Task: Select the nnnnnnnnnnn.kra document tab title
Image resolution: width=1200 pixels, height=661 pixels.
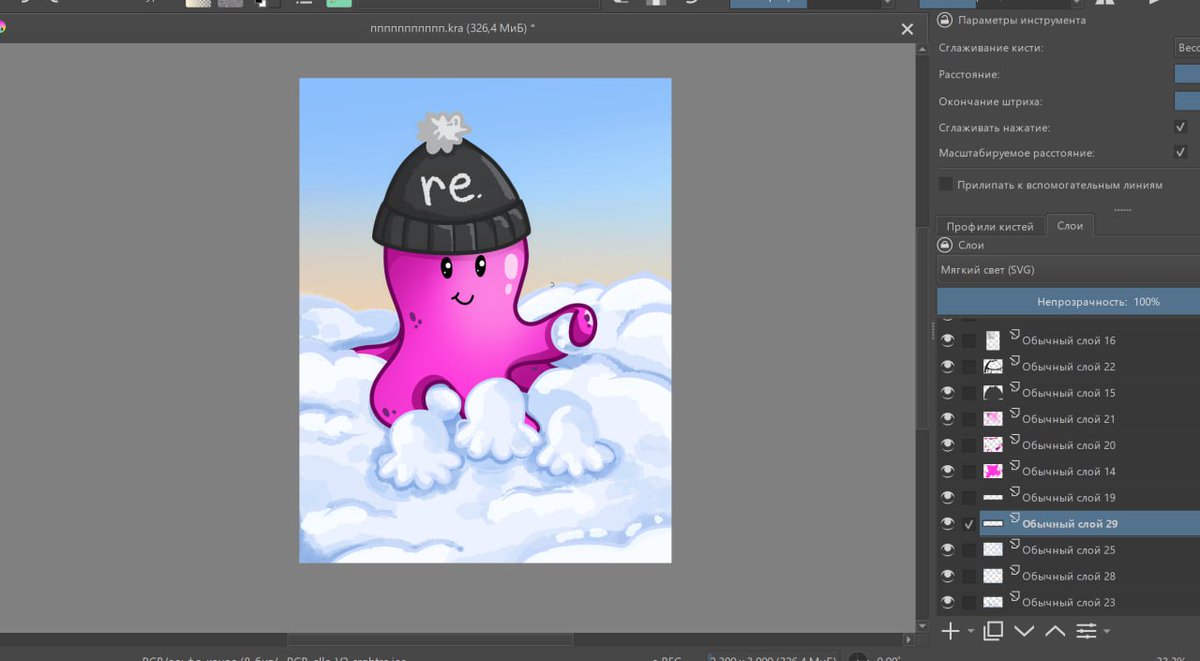Action: [452, 29]
